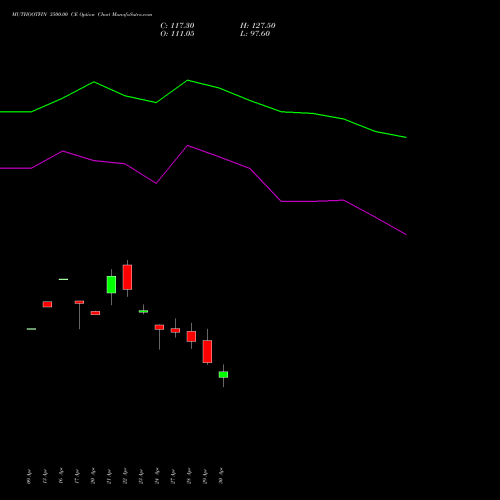Click the high price value H: 127.50
The image size is (500, 500).
(258, 26)
